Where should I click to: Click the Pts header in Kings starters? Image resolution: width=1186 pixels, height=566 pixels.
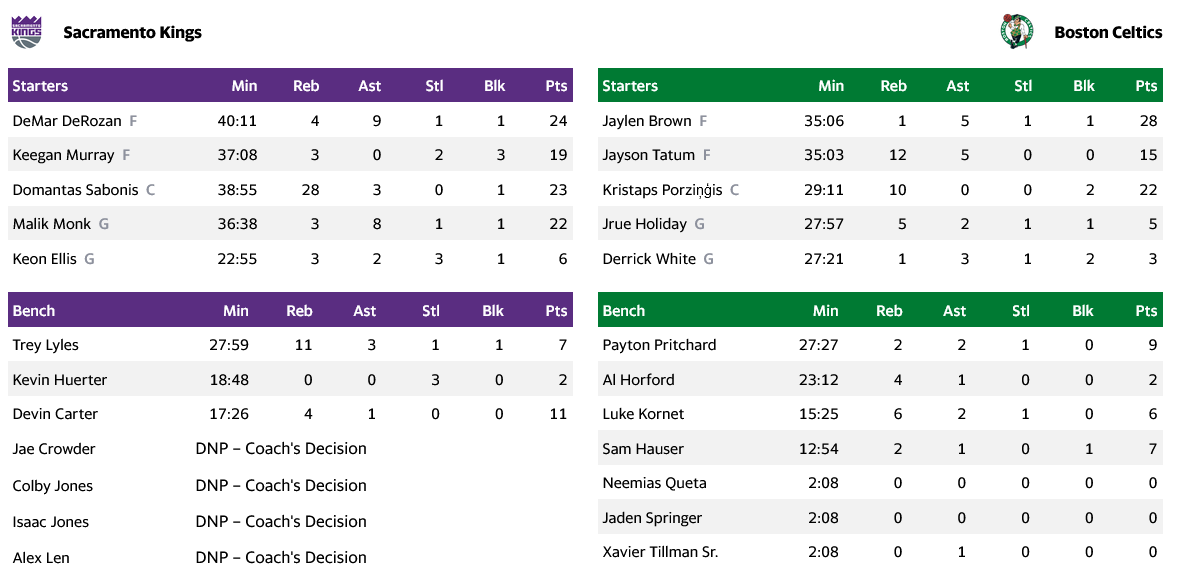(x=556, y=86)
